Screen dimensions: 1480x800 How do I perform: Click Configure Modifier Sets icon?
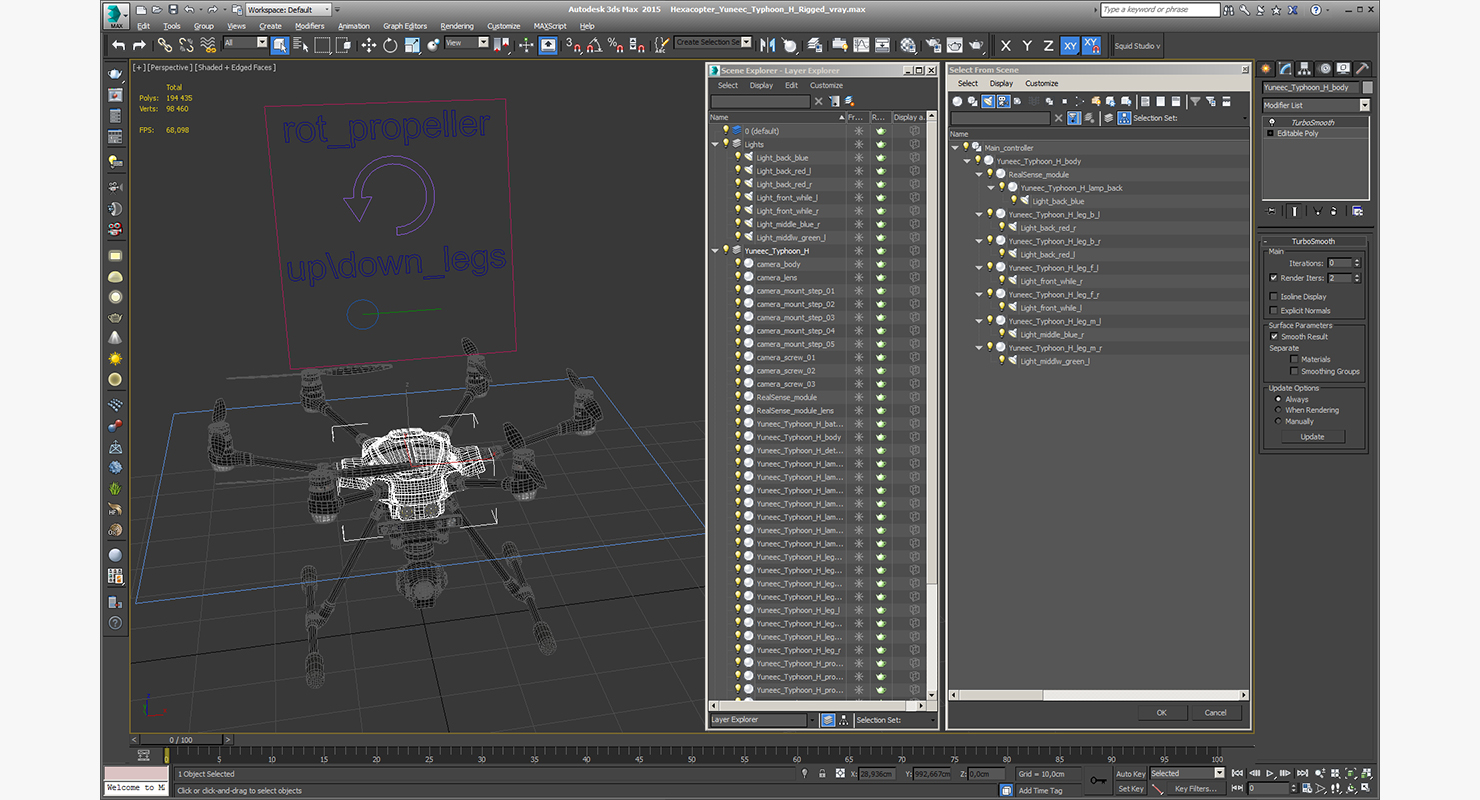[x=1357, y=211]
